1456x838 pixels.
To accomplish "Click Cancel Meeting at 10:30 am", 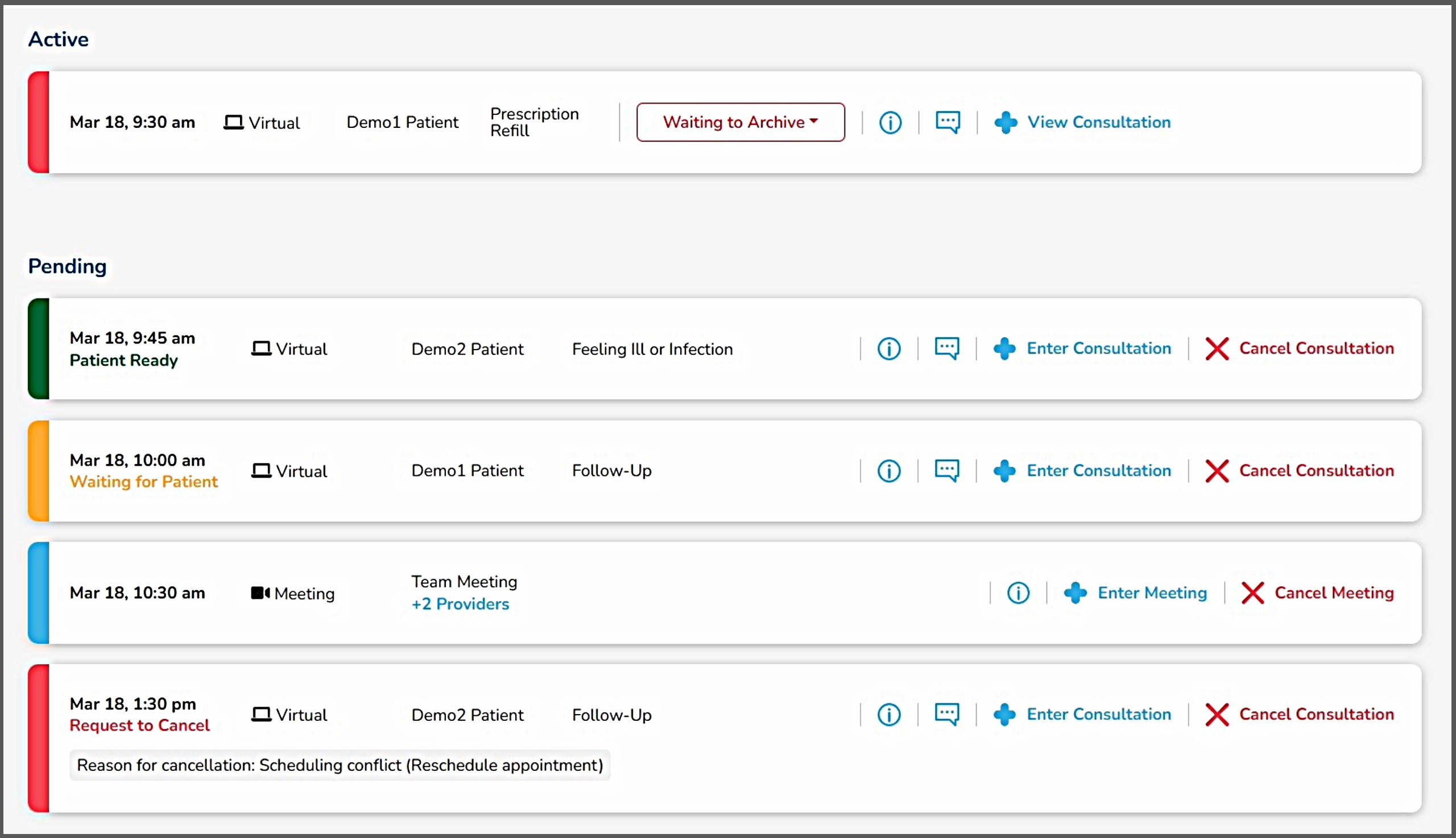I will [x=1318, y=593].
